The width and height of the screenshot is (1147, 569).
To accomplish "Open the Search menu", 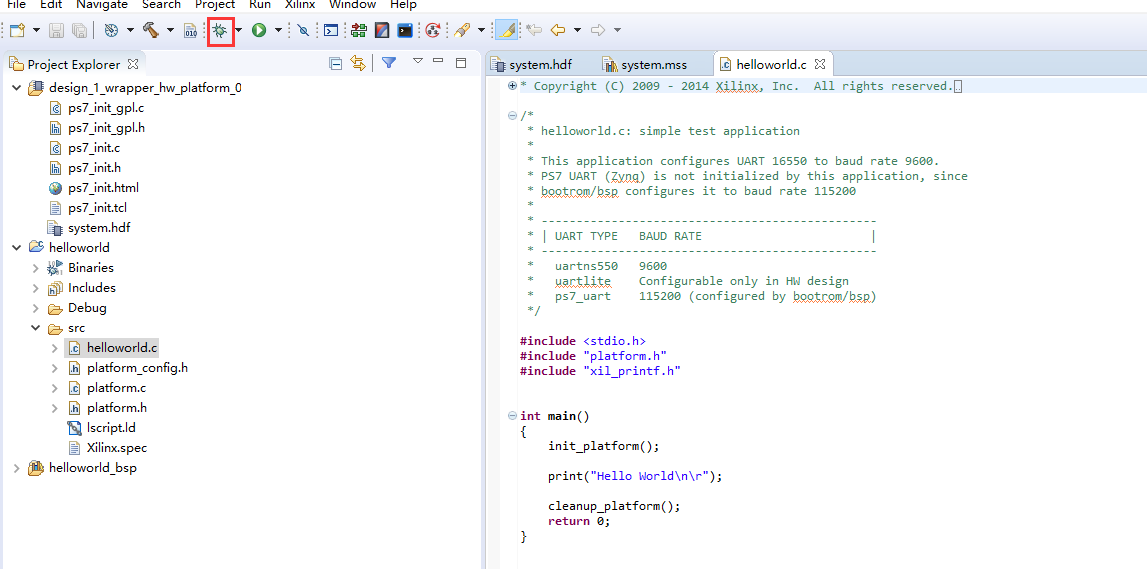I will 161,4.
